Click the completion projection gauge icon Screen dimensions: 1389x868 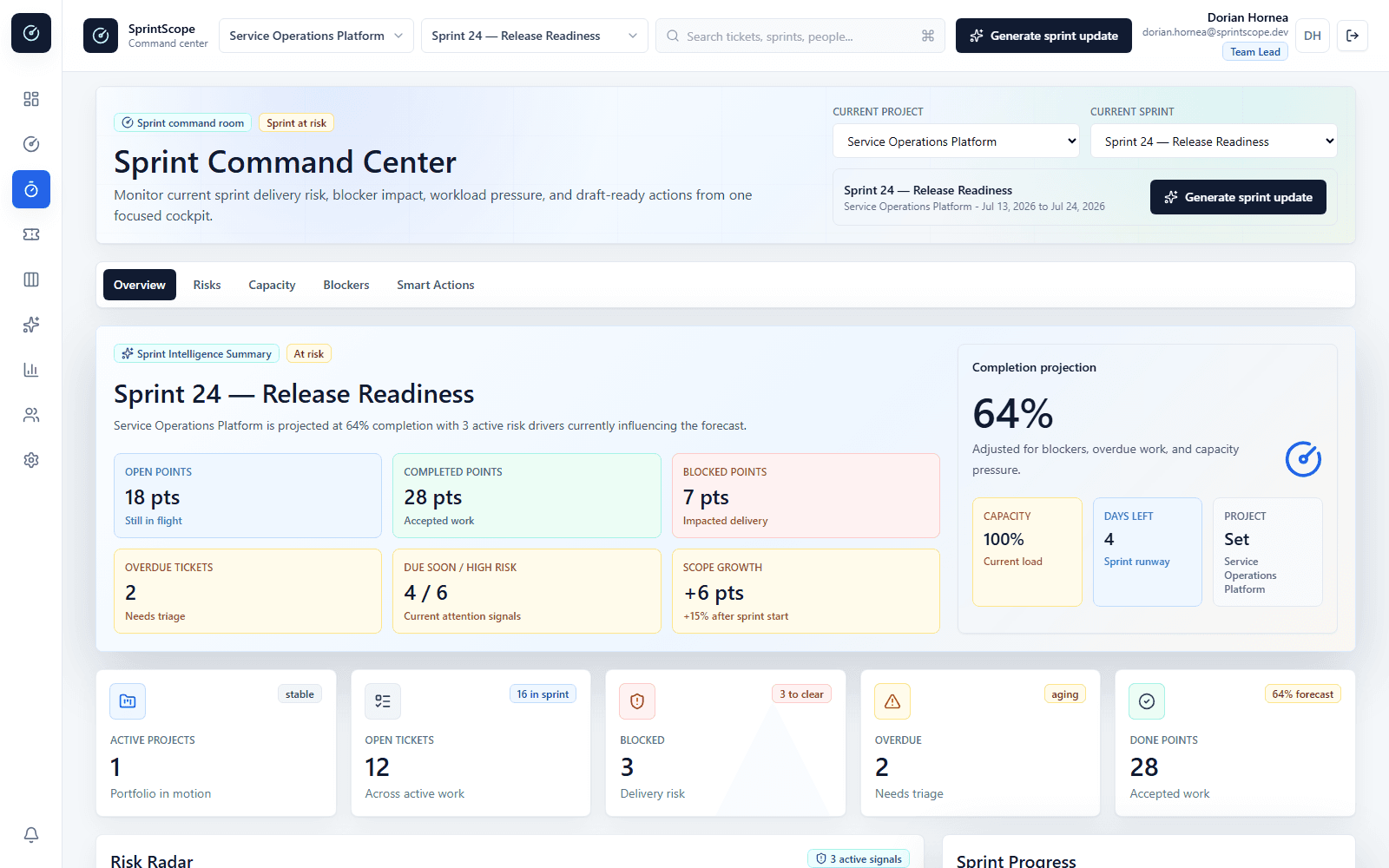point(1303,459)
